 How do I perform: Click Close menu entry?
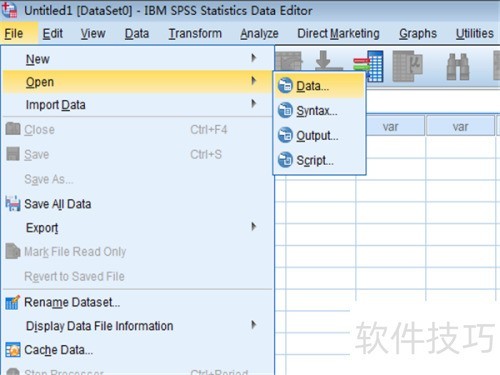[x=137, y=129]
